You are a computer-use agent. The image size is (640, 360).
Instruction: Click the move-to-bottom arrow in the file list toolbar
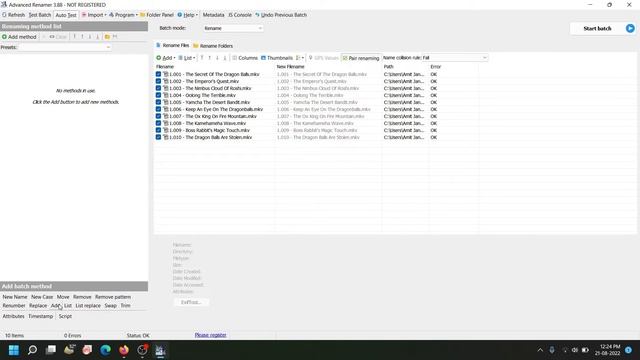224,58
